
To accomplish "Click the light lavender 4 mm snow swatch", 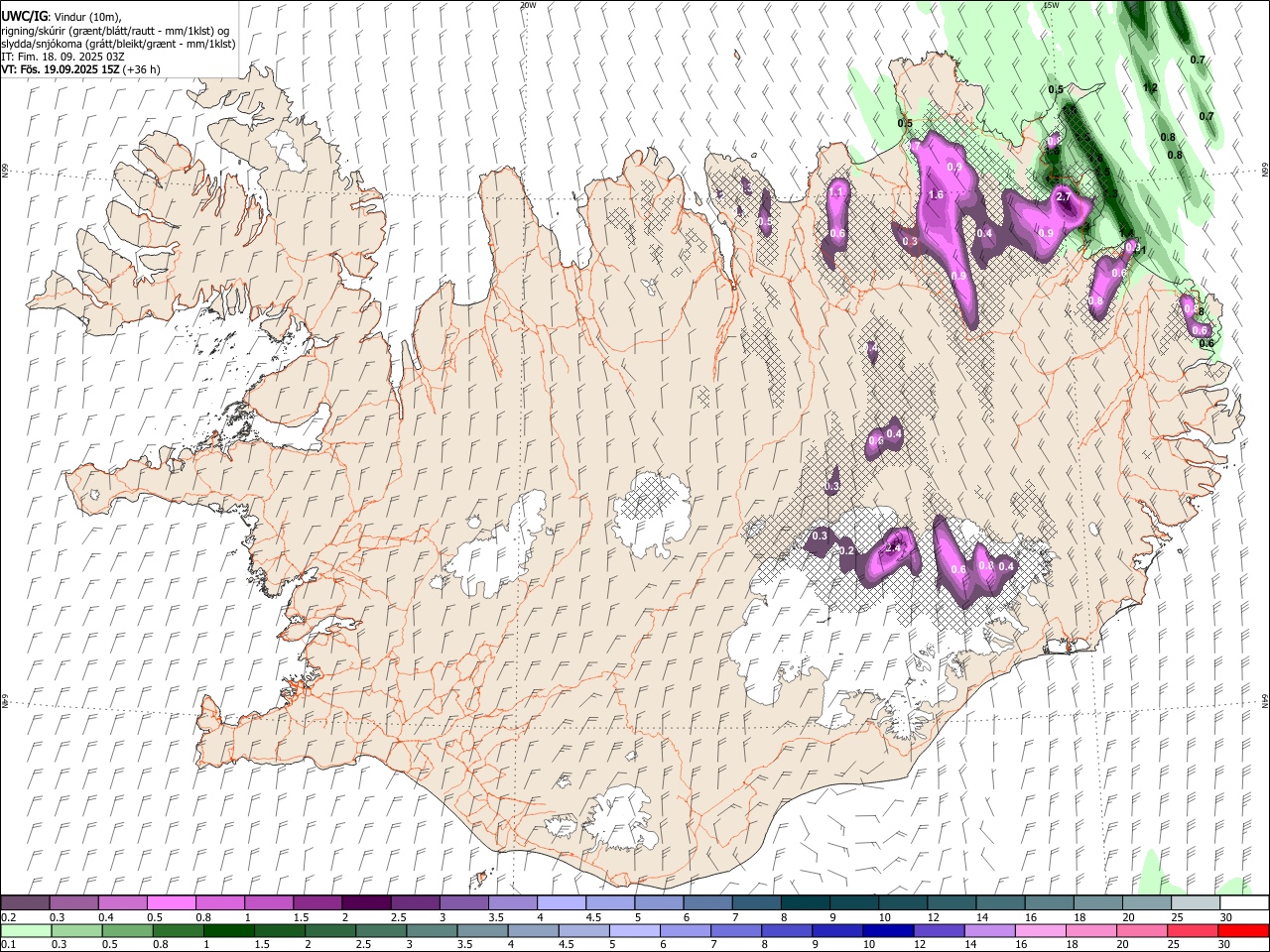I will (562, 902).
